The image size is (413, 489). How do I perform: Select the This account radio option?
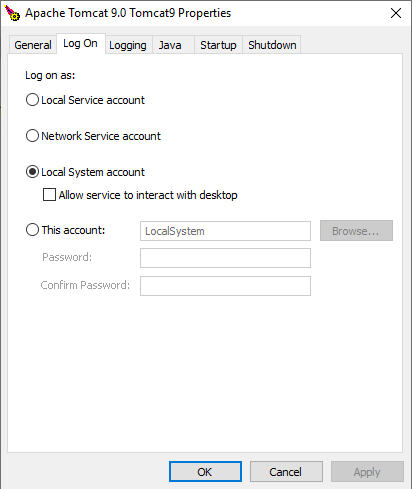click(x=32, y=230)
